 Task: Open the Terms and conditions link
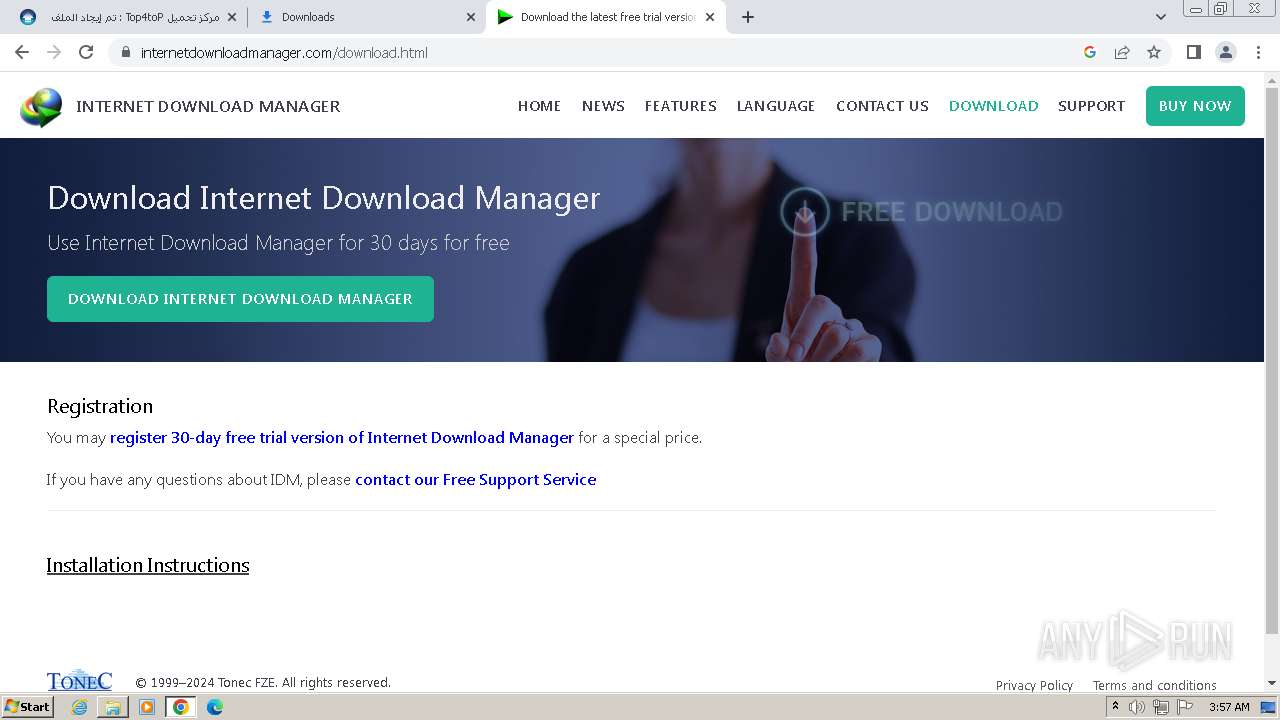coord(1154,685)
